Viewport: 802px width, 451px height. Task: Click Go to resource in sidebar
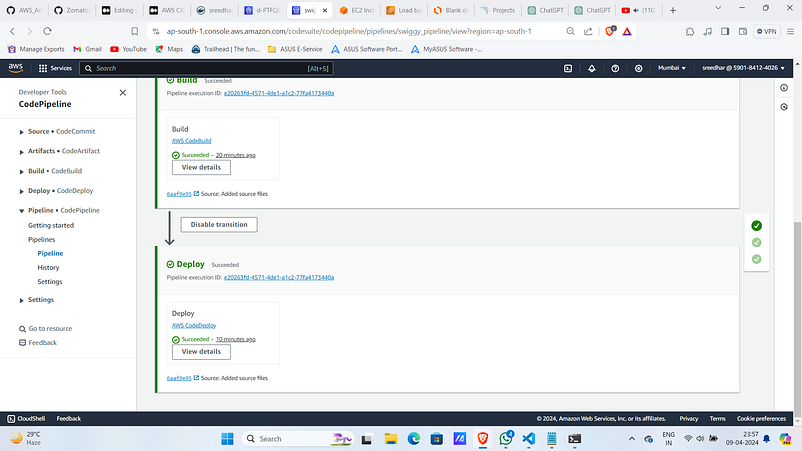coord(46,329)
